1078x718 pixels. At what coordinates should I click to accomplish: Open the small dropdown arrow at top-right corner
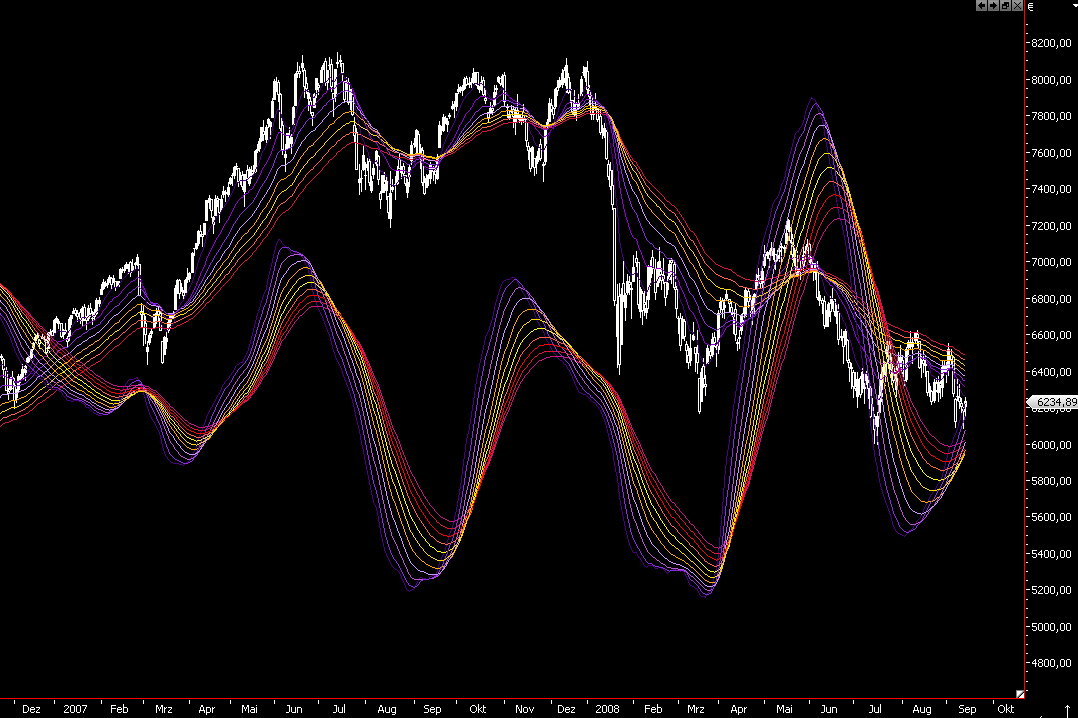[x=1075, y=6]
